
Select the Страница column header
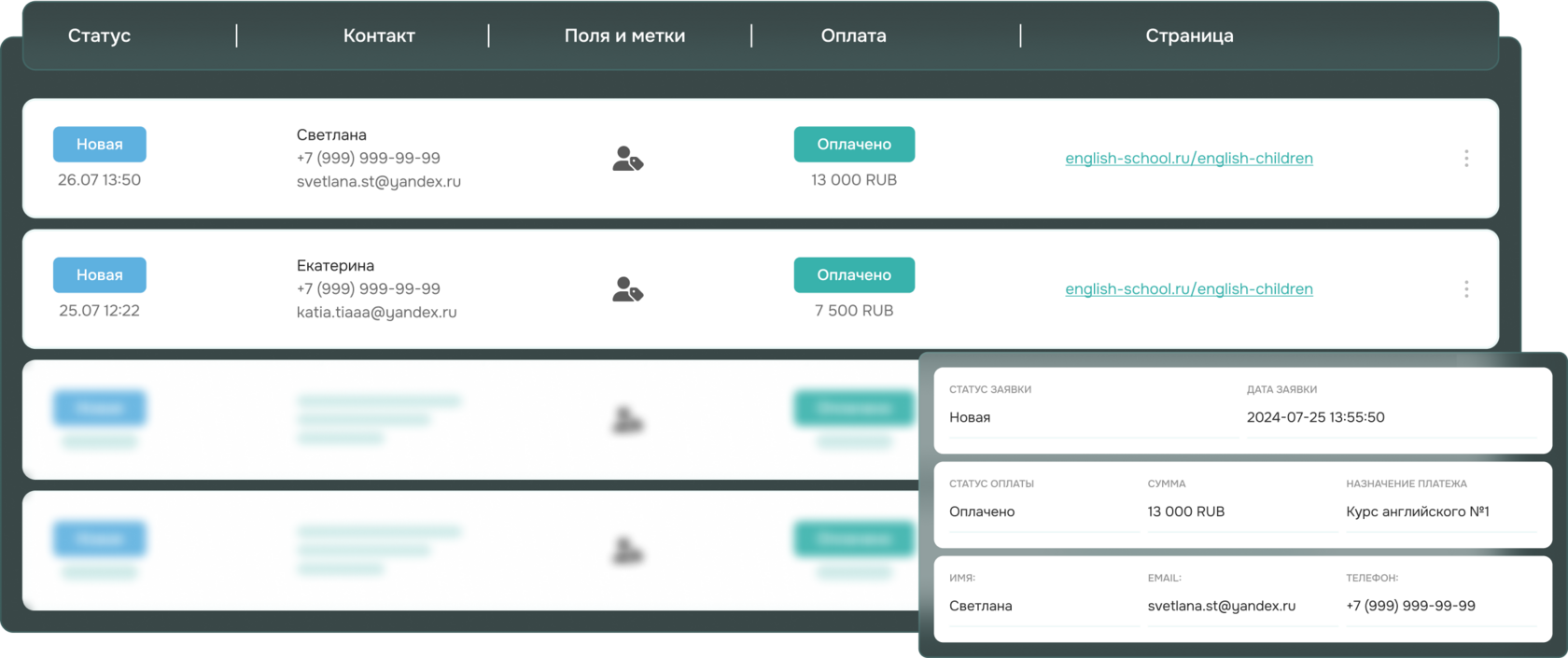[1189, 35]
